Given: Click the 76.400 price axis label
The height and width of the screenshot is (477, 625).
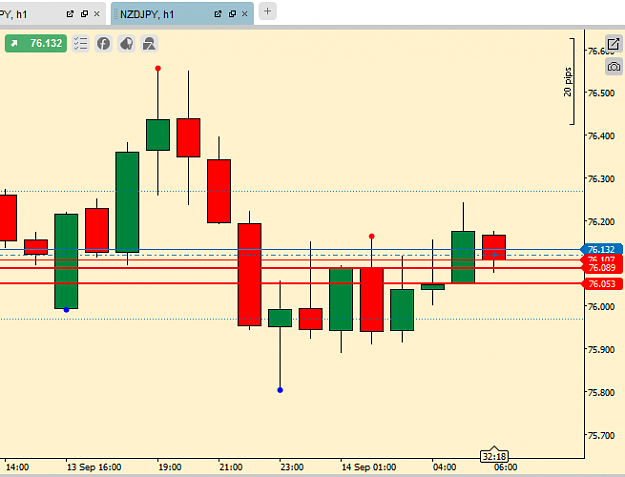Looking at the screenshot, I should (x=601, y=136).
